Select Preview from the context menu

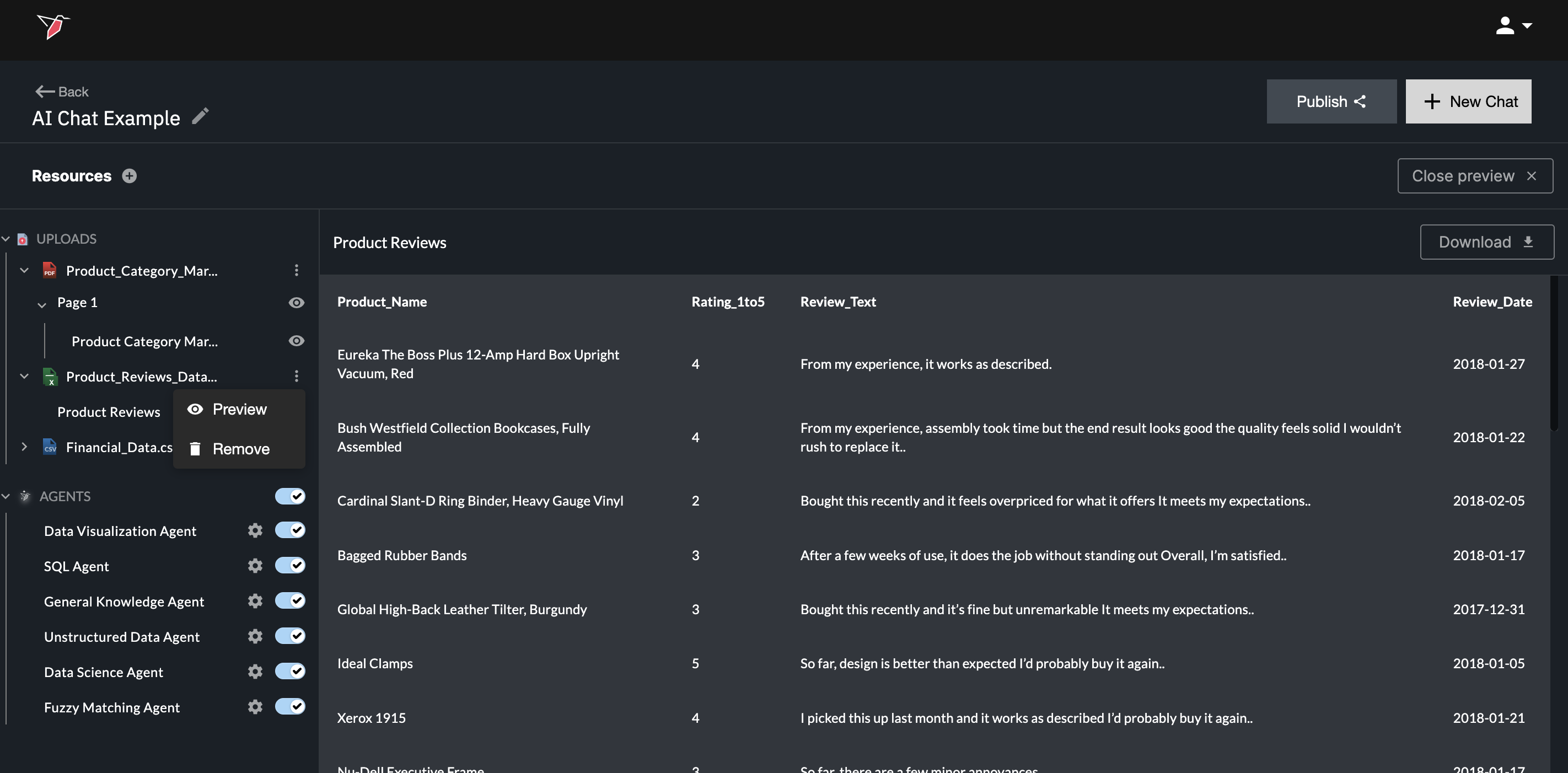pos(239,410)
